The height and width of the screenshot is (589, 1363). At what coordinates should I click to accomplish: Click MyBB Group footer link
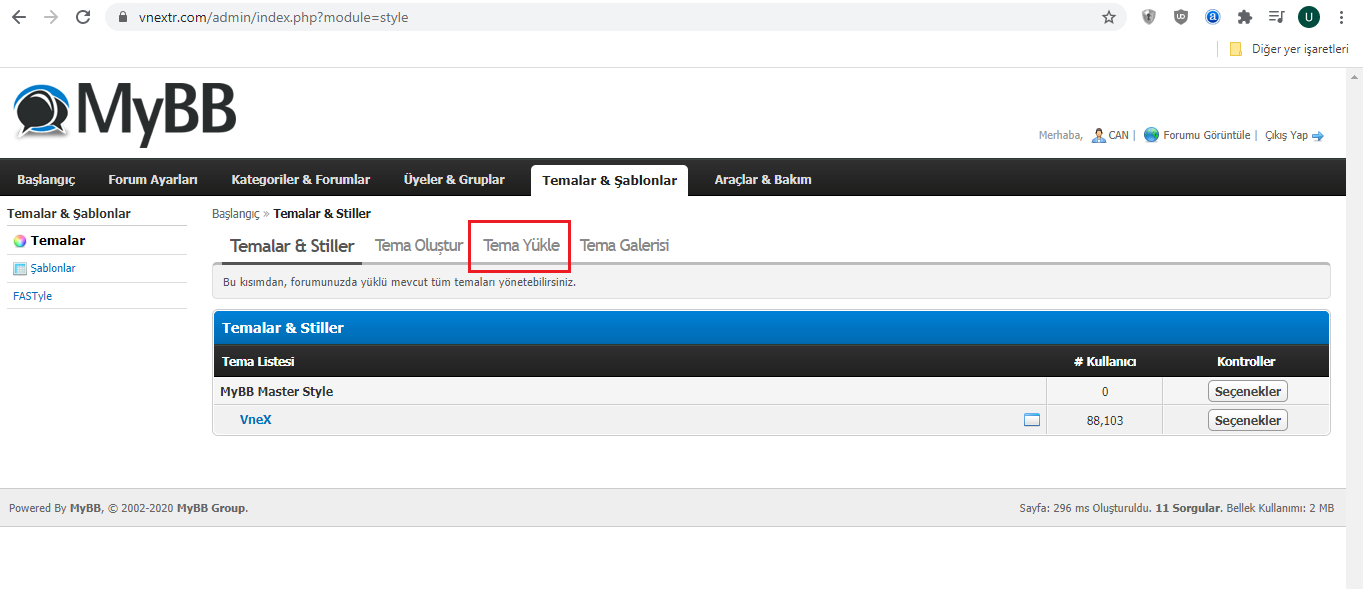click(x=211, y=508)
